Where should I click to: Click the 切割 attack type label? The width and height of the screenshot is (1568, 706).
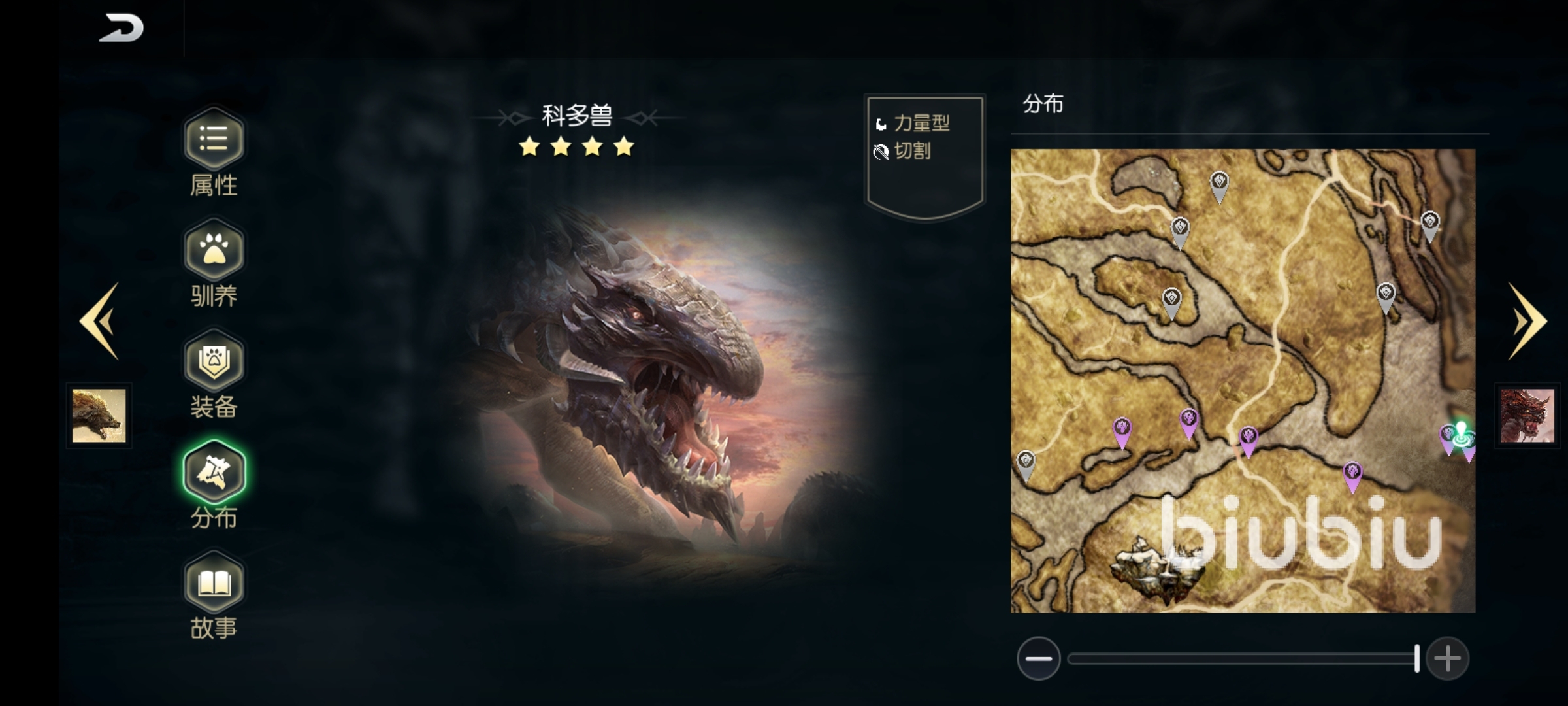(x=912, y=151)
